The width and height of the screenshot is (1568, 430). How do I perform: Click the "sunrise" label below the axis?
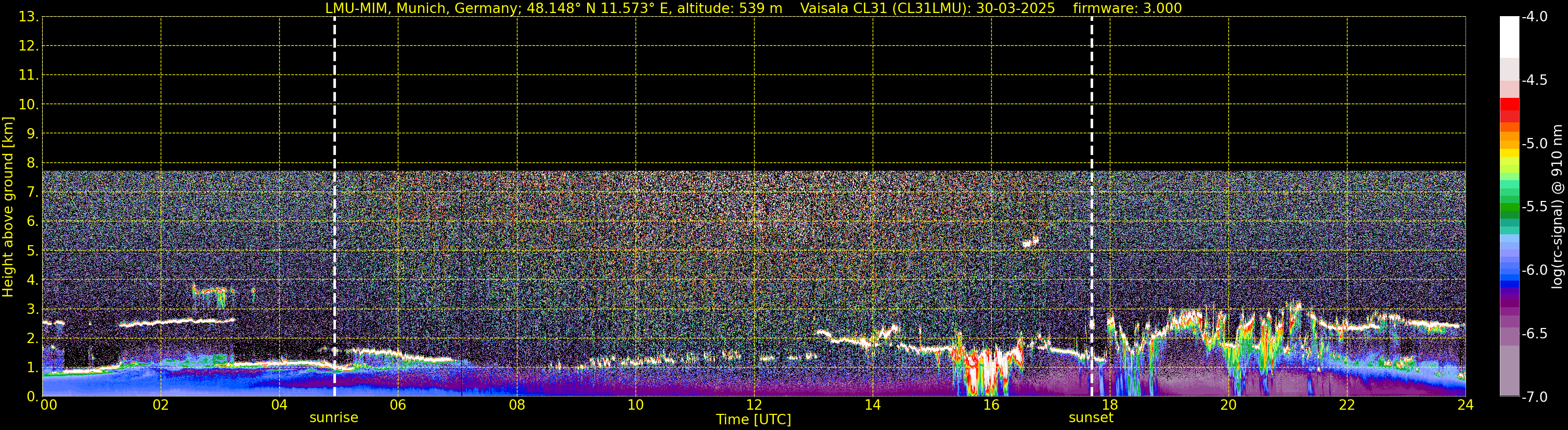tap(333, 418)
